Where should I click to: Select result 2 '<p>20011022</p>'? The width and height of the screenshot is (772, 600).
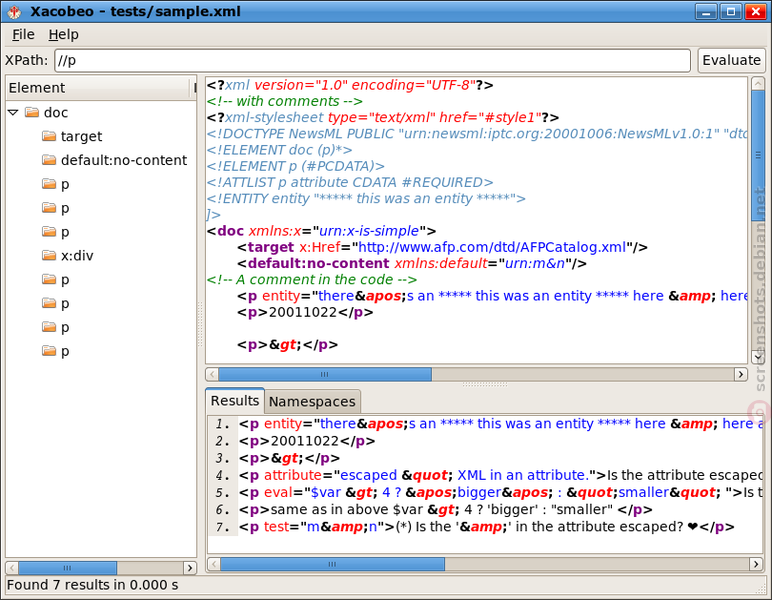307,441
